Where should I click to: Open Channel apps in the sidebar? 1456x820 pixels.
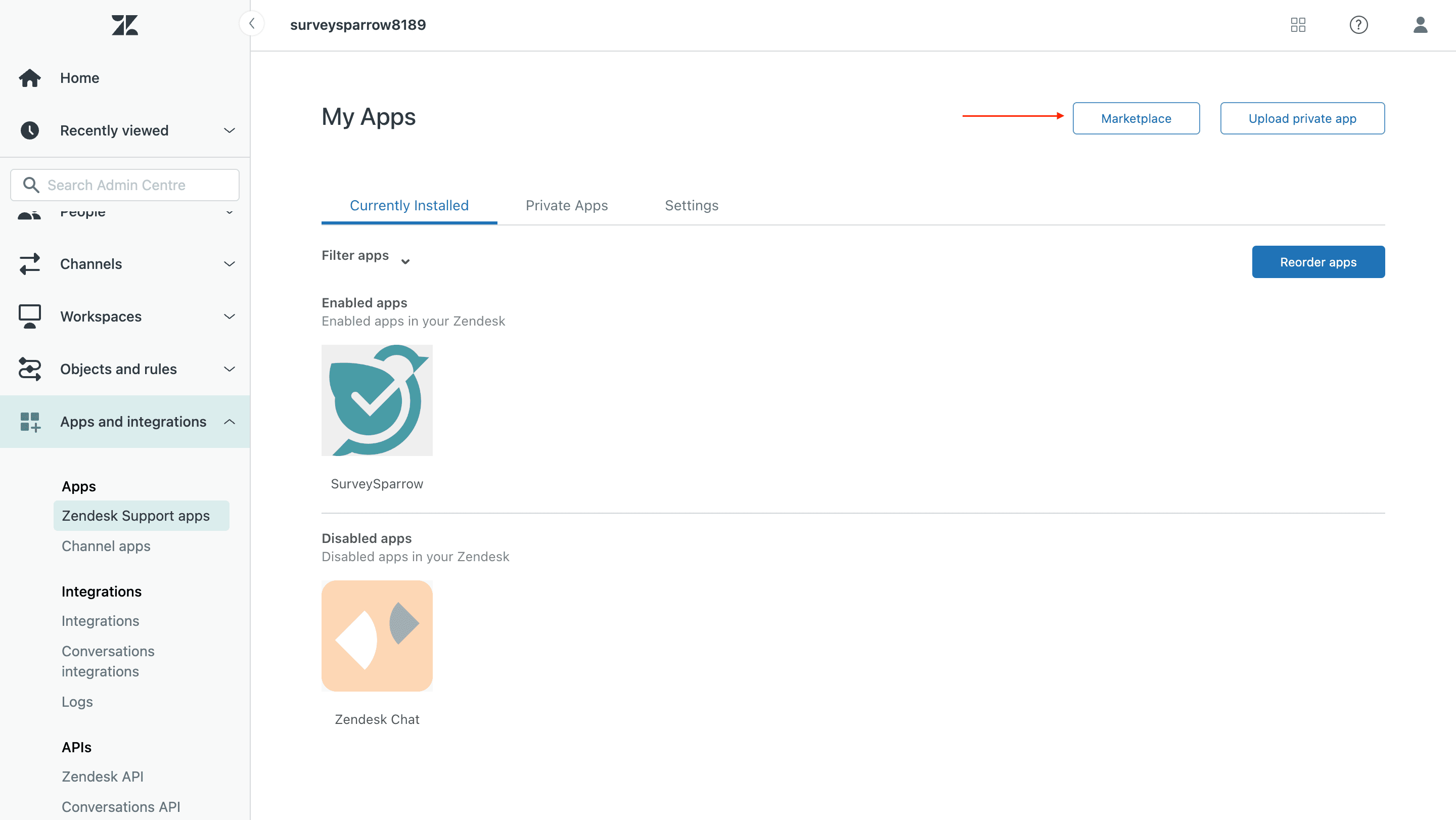(x=106, y=546)
